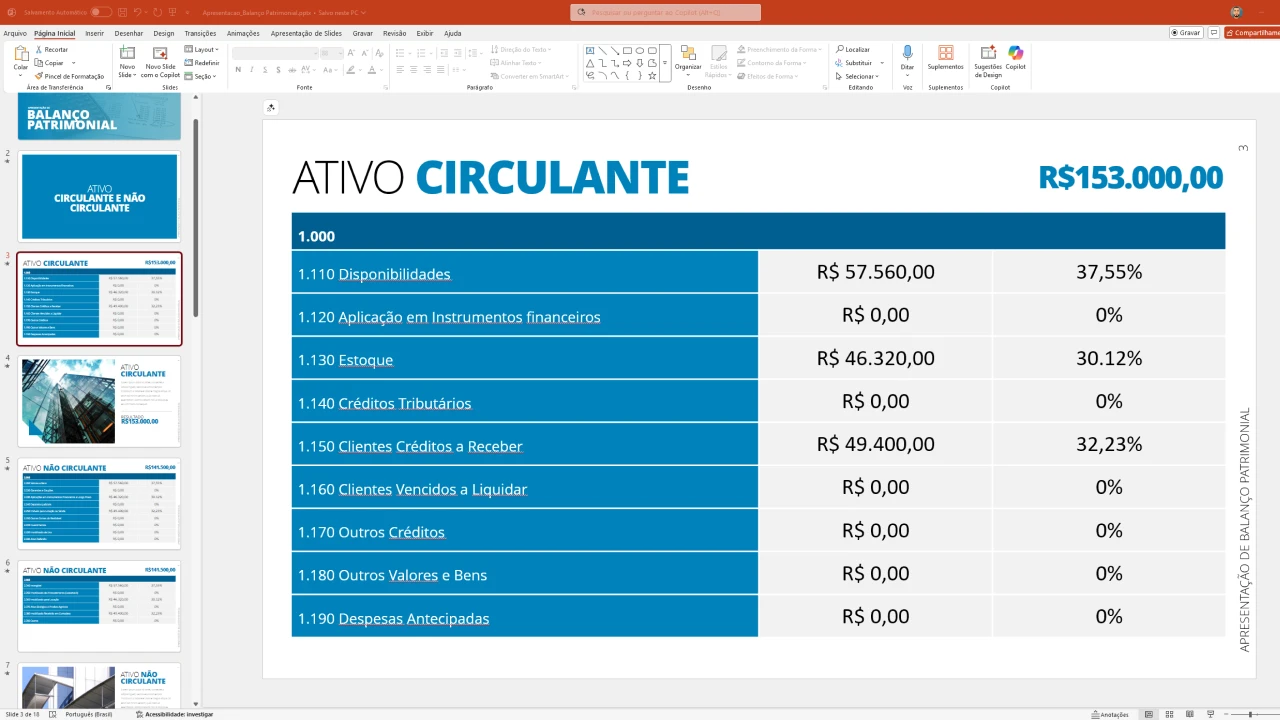The image size is (1280, 720).
Task: Expand the Selecionar dropdown
Action: (857, 76)
